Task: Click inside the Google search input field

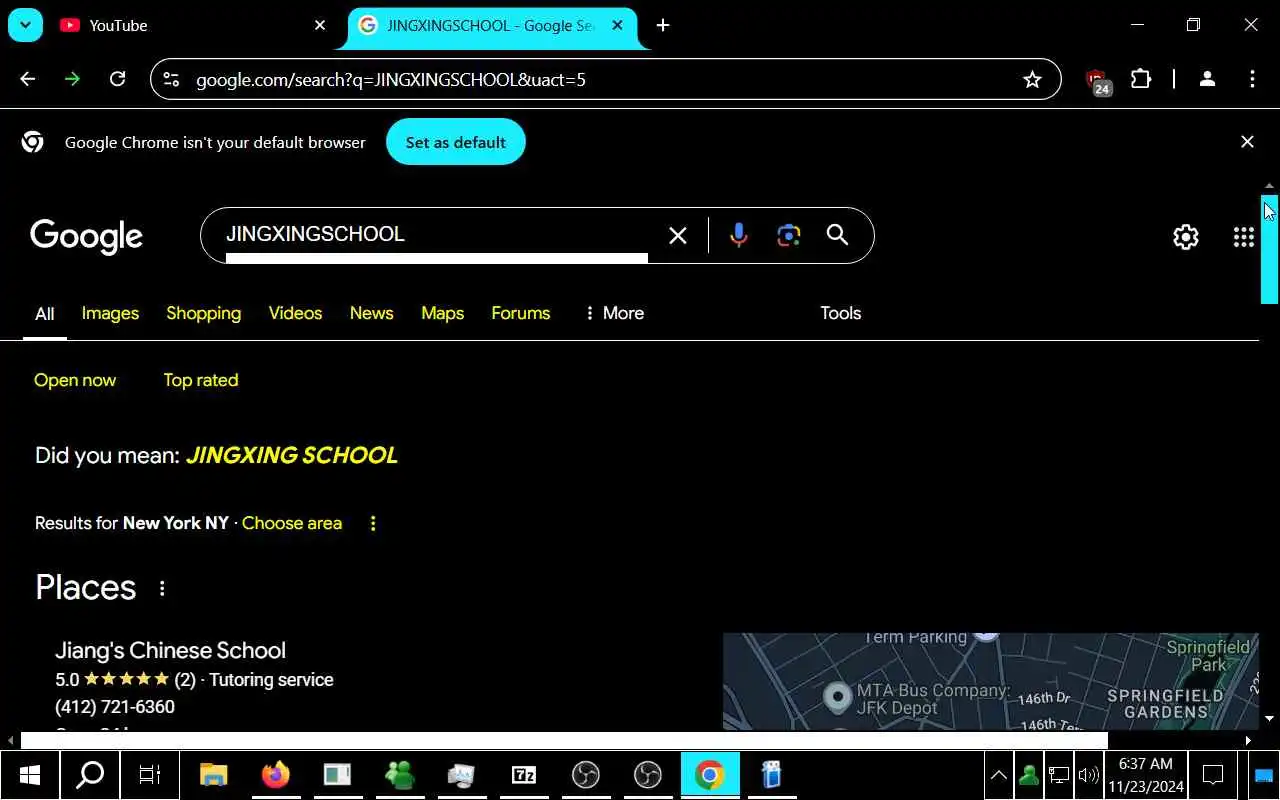Action: click(436, 234)
